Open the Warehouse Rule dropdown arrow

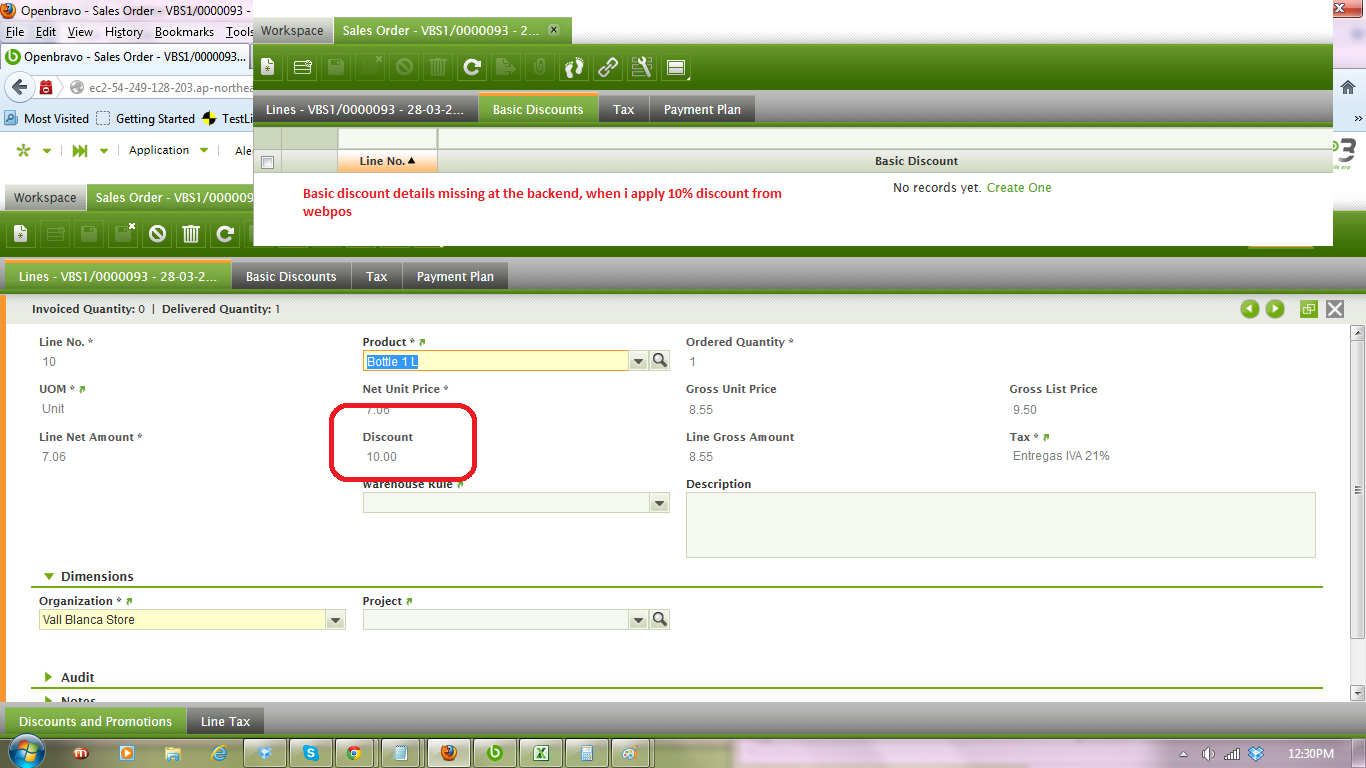[x=660, y=504]
